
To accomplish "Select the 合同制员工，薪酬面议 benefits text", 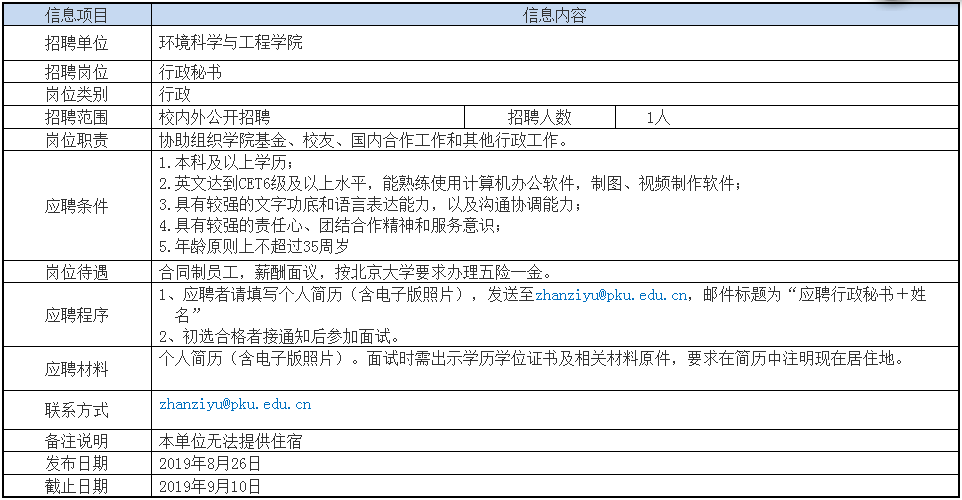I will (x=356, y=272).
